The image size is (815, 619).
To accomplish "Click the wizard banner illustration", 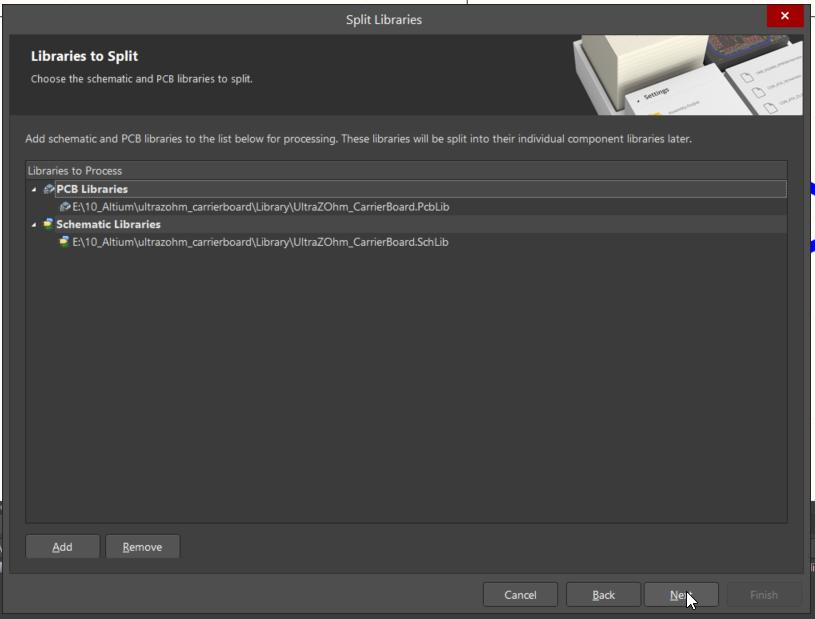I will pos(688,75).
